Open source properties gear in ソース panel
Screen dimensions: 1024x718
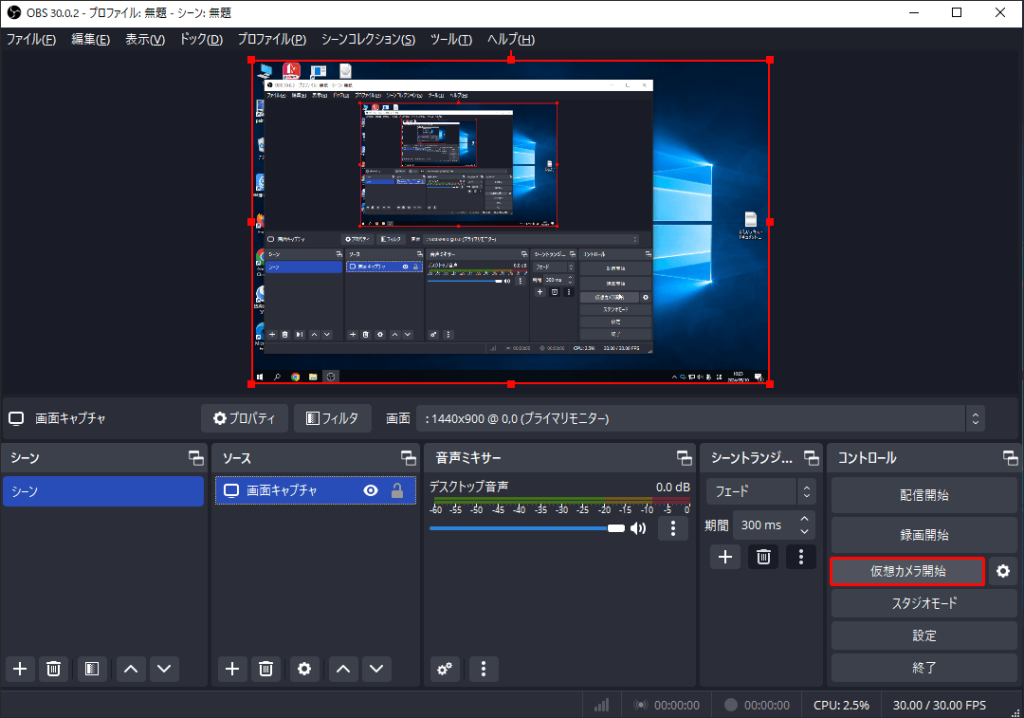[x=305, y=669]
